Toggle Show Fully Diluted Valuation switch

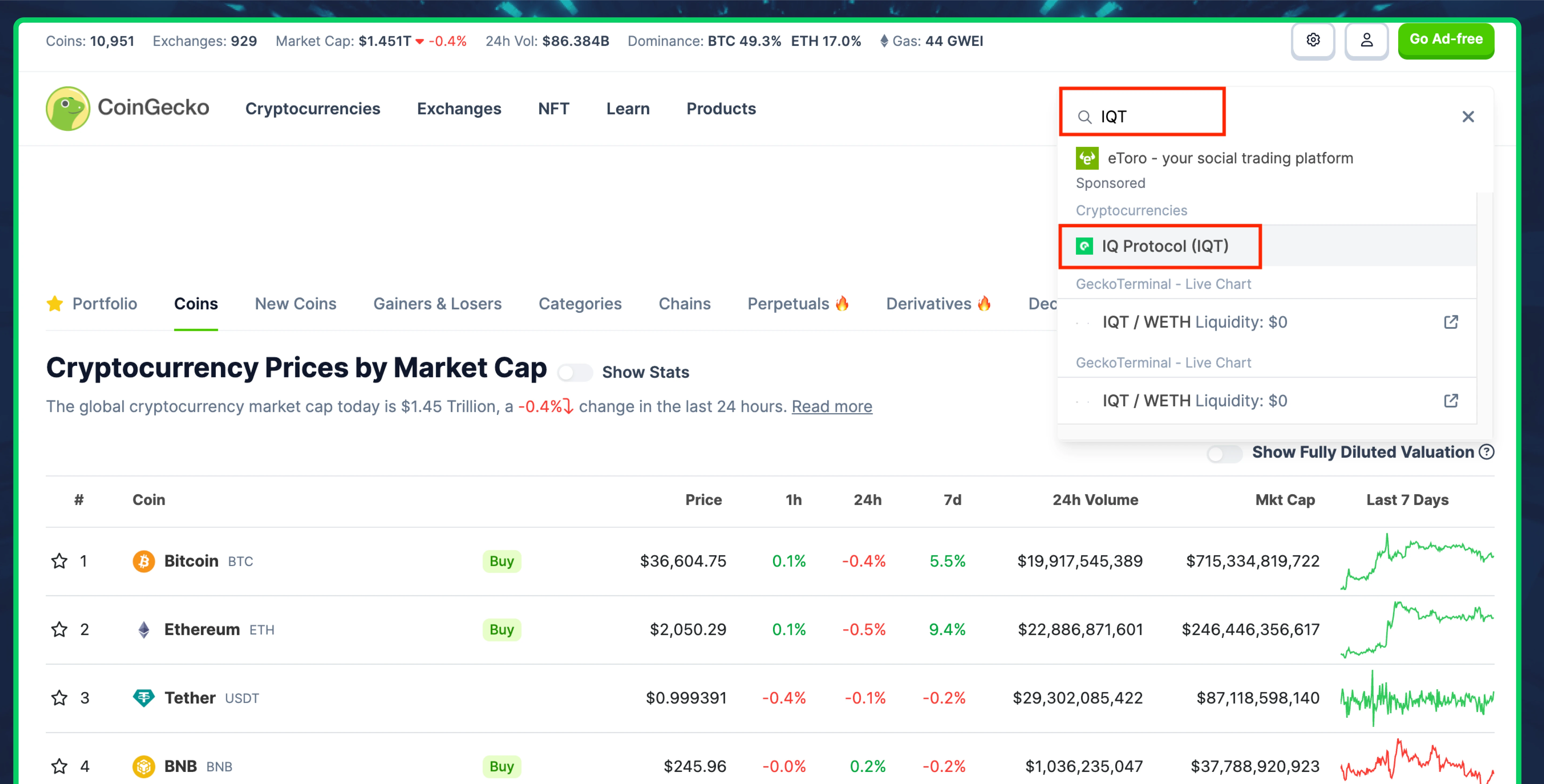1224,454
